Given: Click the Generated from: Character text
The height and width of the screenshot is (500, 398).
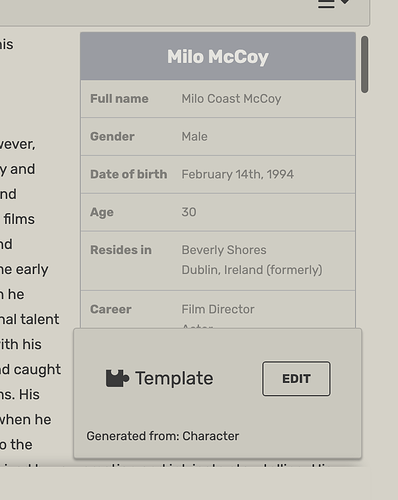Looking at the screenshot, I should tap(163, 436).
